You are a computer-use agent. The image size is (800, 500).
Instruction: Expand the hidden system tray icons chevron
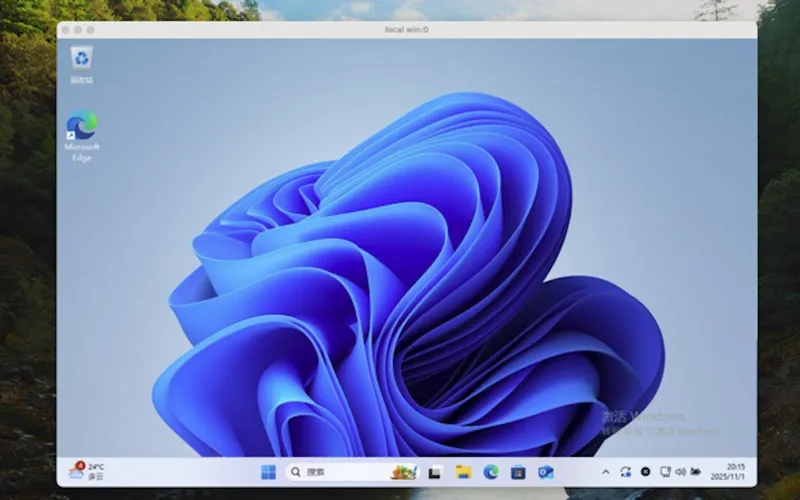point(606,472)
